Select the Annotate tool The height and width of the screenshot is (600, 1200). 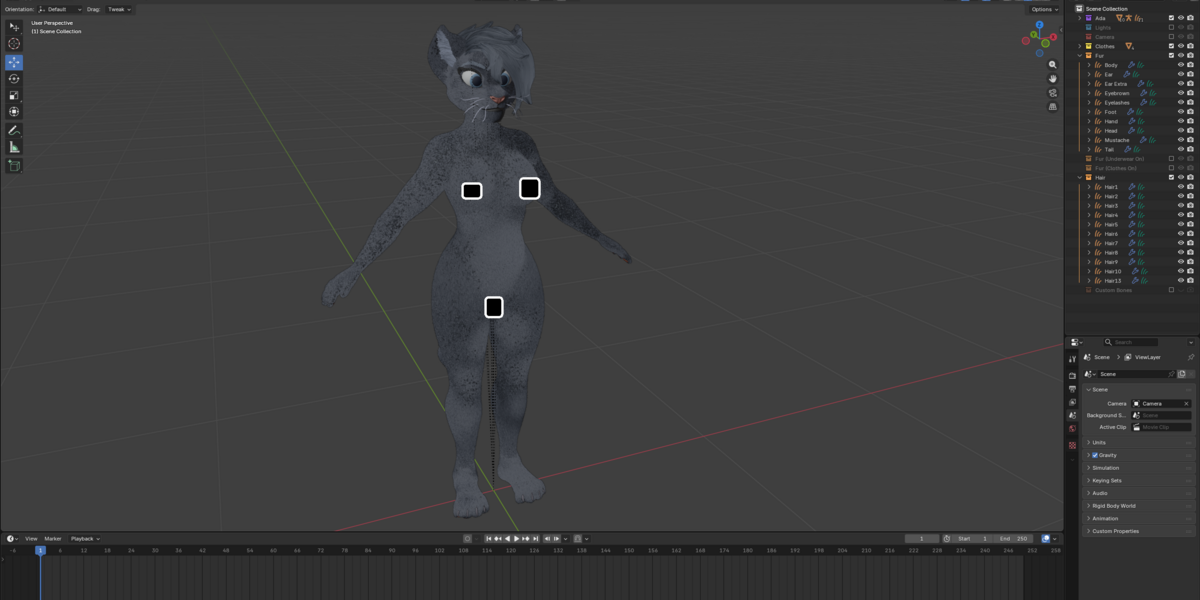(x=14, y=130)
